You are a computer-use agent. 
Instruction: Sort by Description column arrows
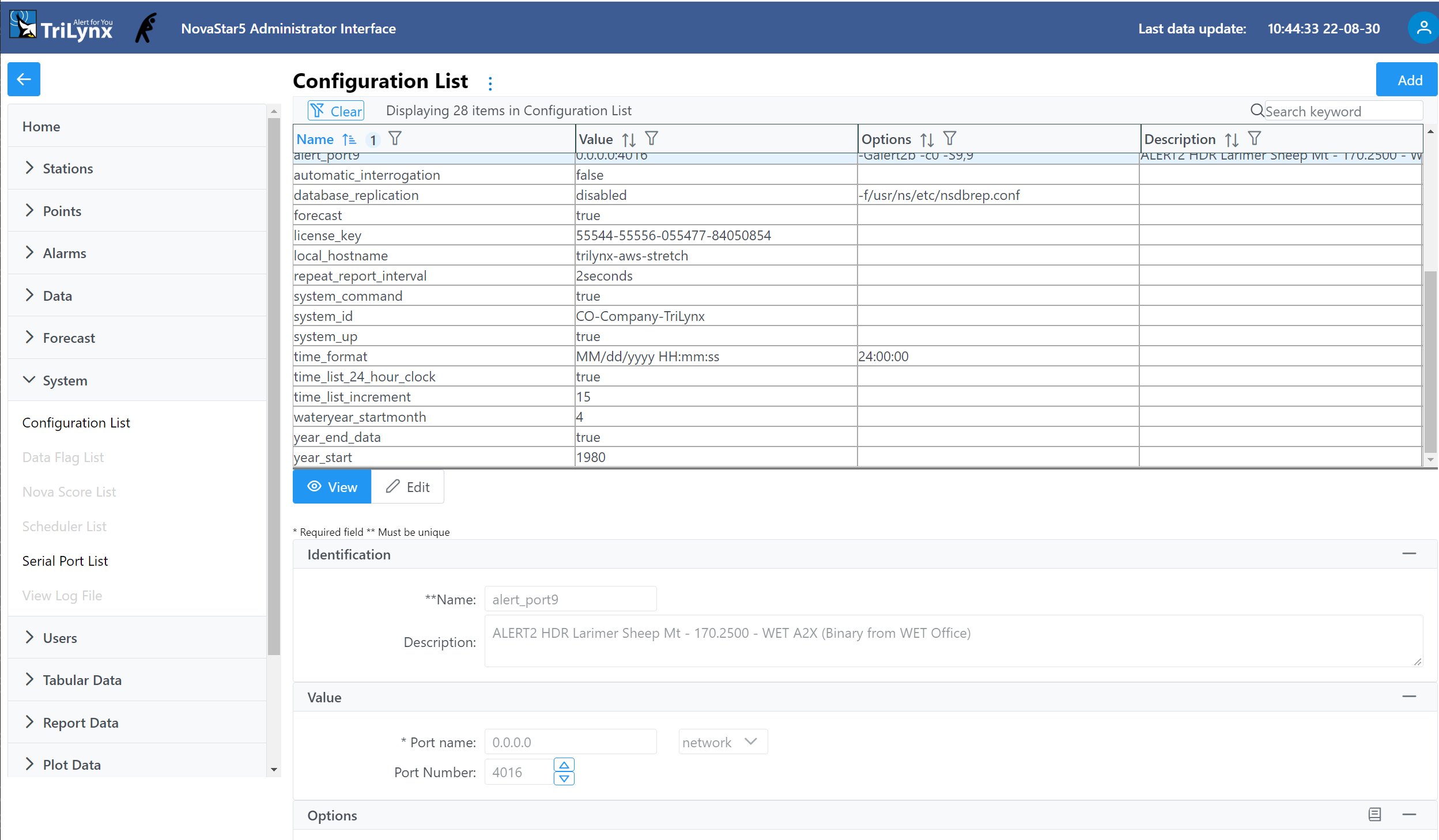[x=1232, y=139]
